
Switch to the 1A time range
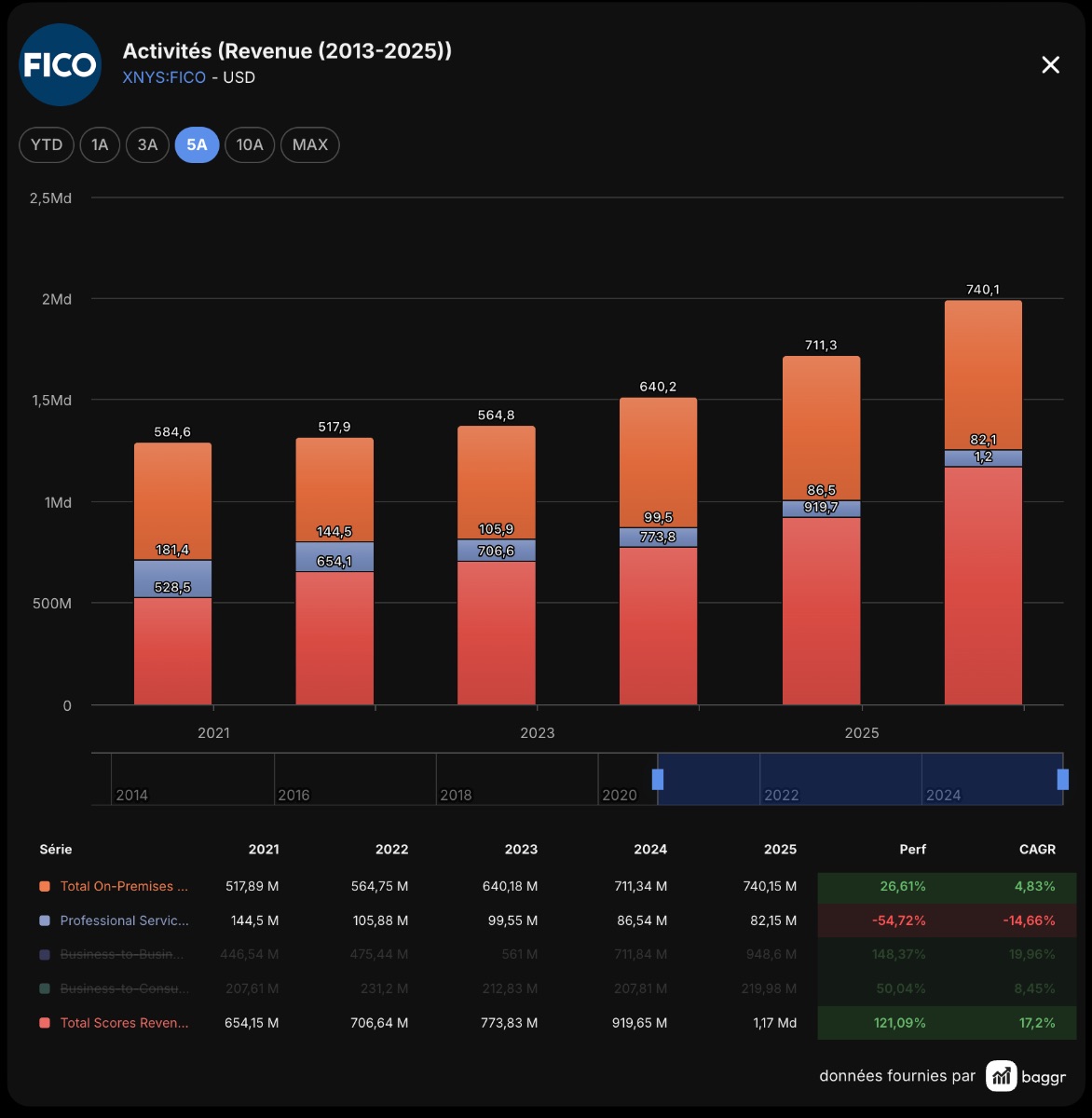pos(100,144)
